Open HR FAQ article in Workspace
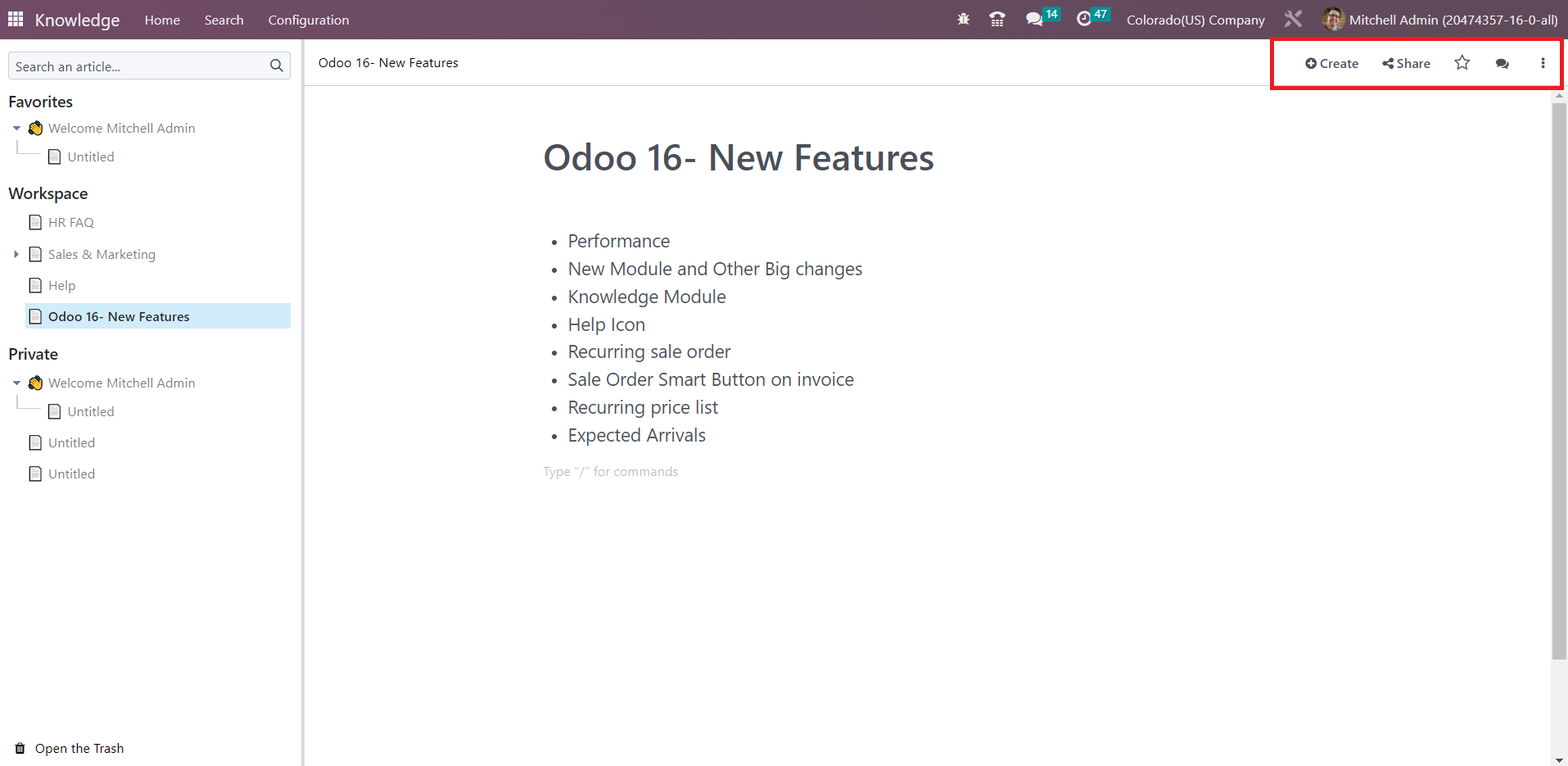 click(71, 222)
